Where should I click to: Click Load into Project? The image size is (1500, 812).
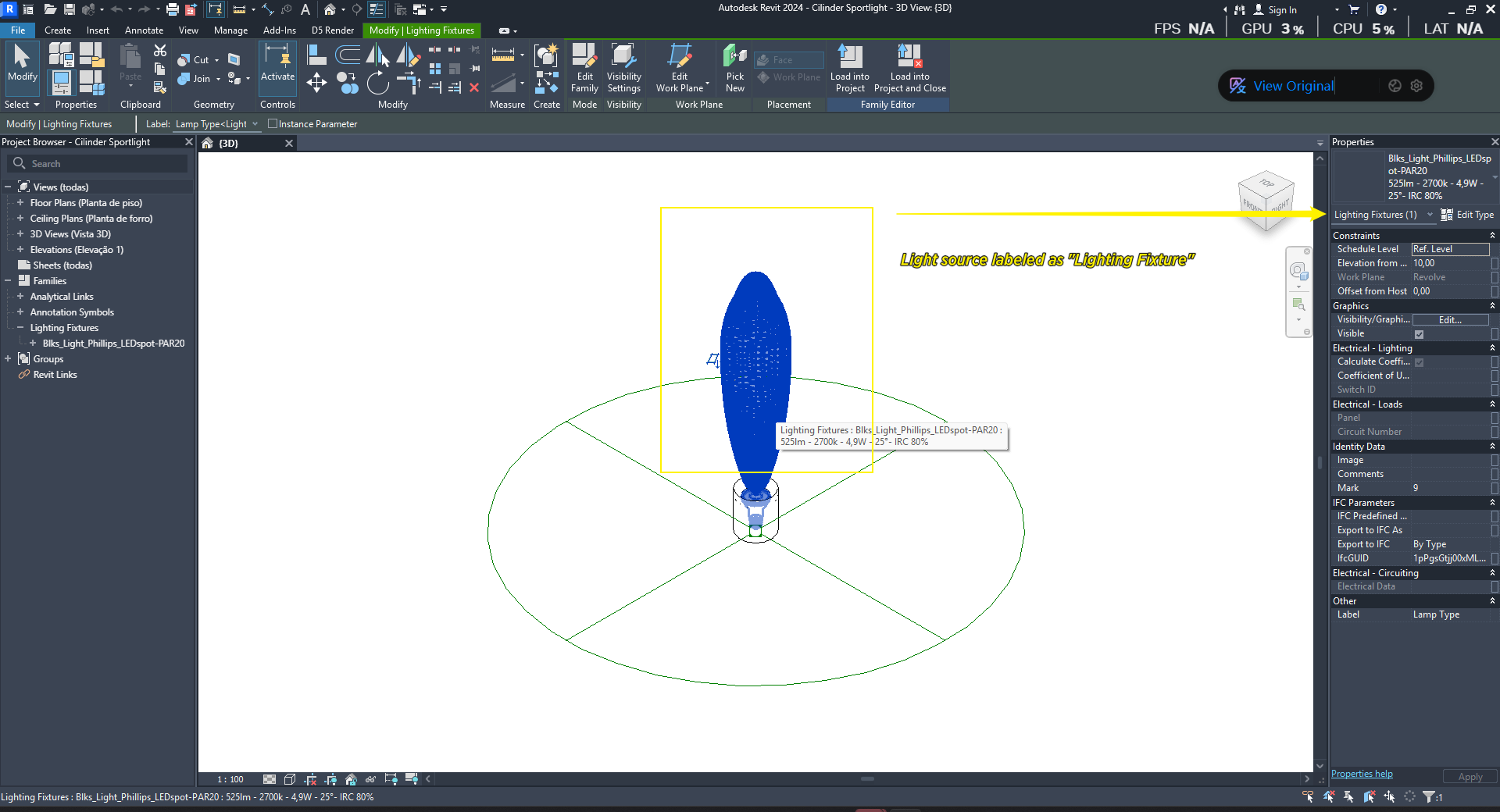tap(849, 68)
